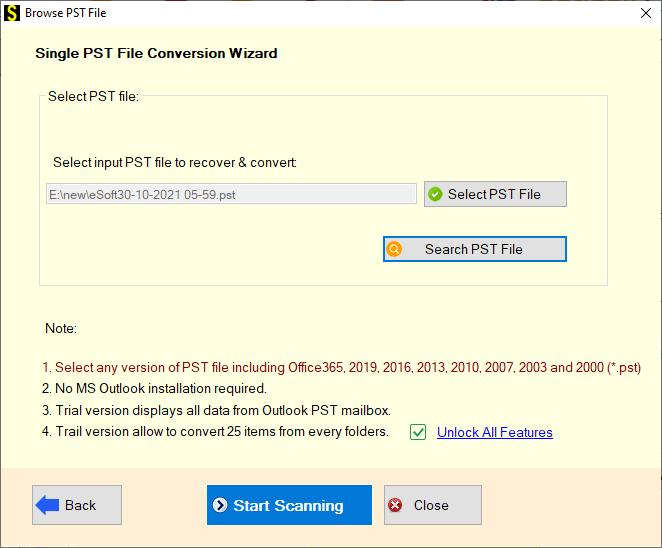This screenshot has width=662, height=548.
Task: Toggle the green checkbox beside Unlock All Features
Action: click(x=418, y=432)
